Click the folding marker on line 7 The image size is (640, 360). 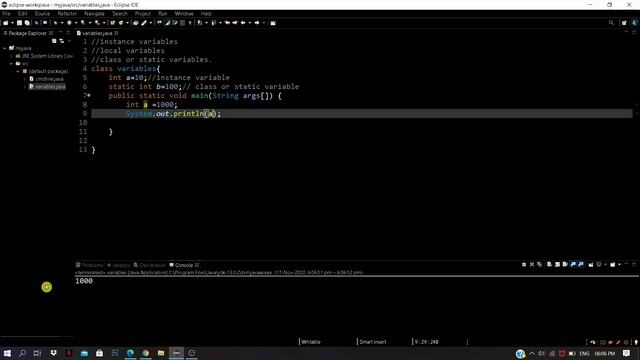click(x=89, y=96)
